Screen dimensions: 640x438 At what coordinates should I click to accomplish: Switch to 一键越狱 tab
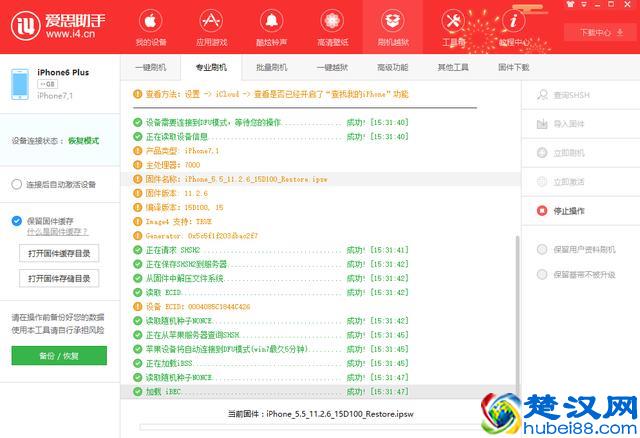(x=332, y=67)
